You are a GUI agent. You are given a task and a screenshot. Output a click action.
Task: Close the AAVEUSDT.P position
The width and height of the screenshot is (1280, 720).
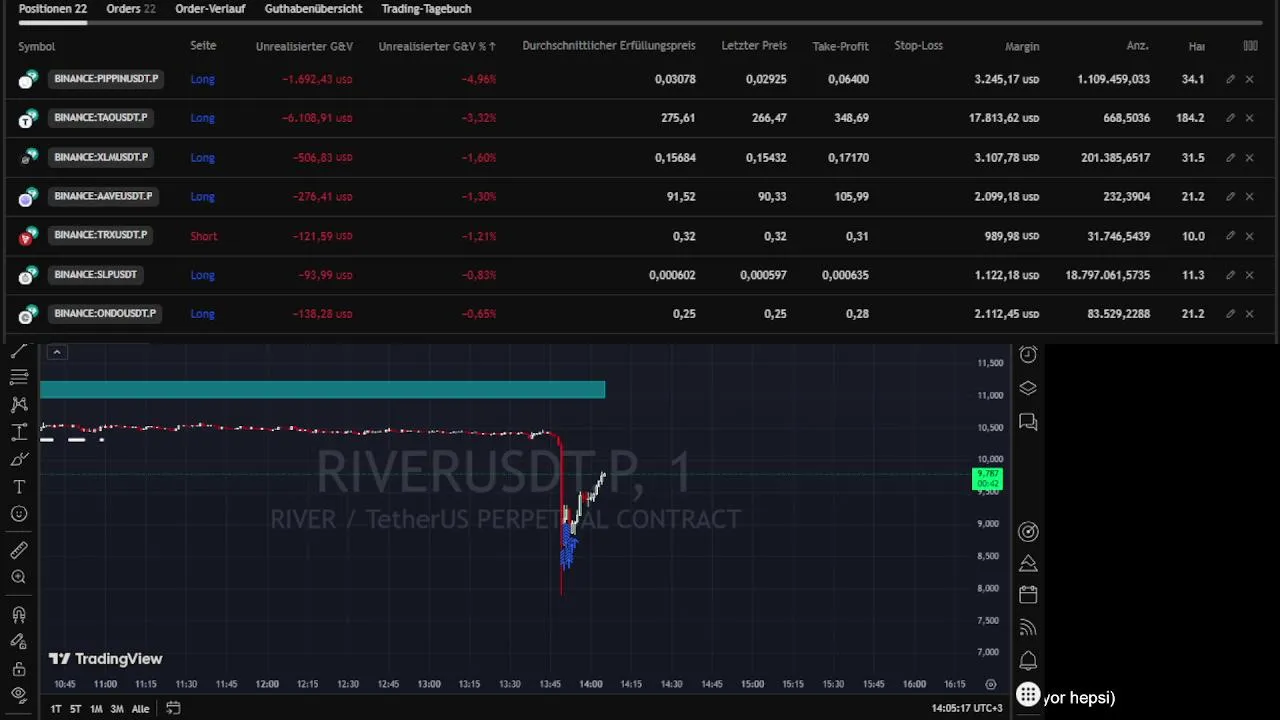tap(1250, 197)
